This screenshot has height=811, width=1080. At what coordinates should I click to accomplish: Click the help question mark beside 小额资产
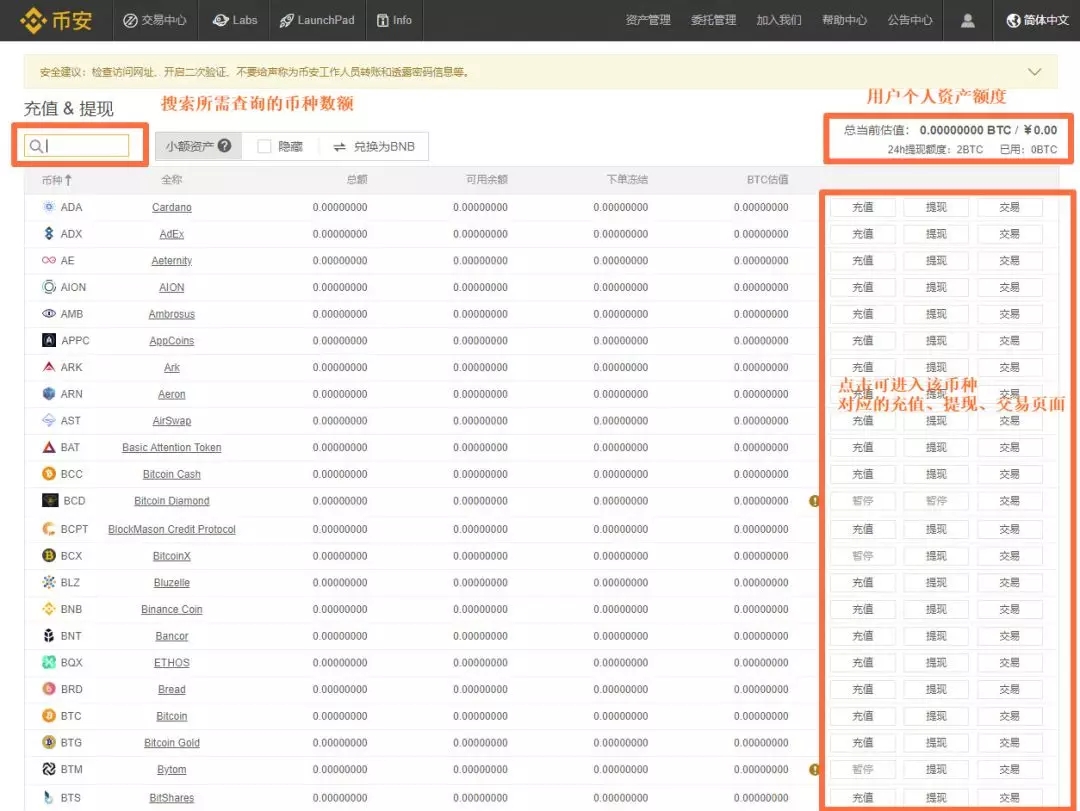click(x=225, y=145)
